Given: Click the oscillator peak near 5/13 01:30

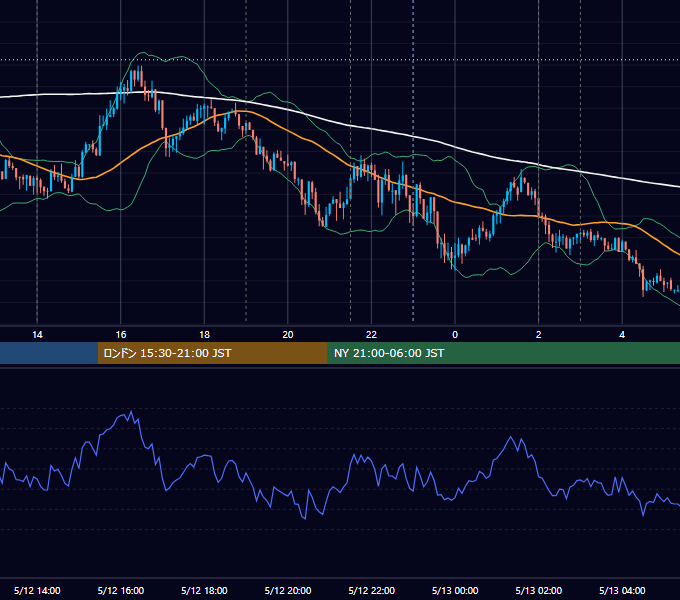Looking at the screenshot, I should pyautogui.click(x=511, y=438).
